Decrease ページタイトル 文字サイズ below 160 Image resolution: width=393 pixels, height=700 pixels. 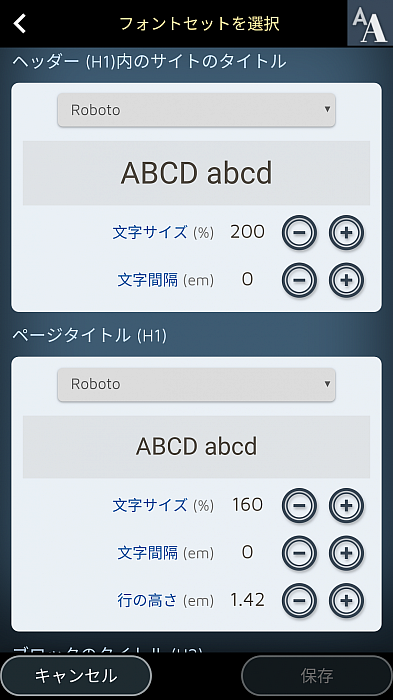(x=299, y=505)
